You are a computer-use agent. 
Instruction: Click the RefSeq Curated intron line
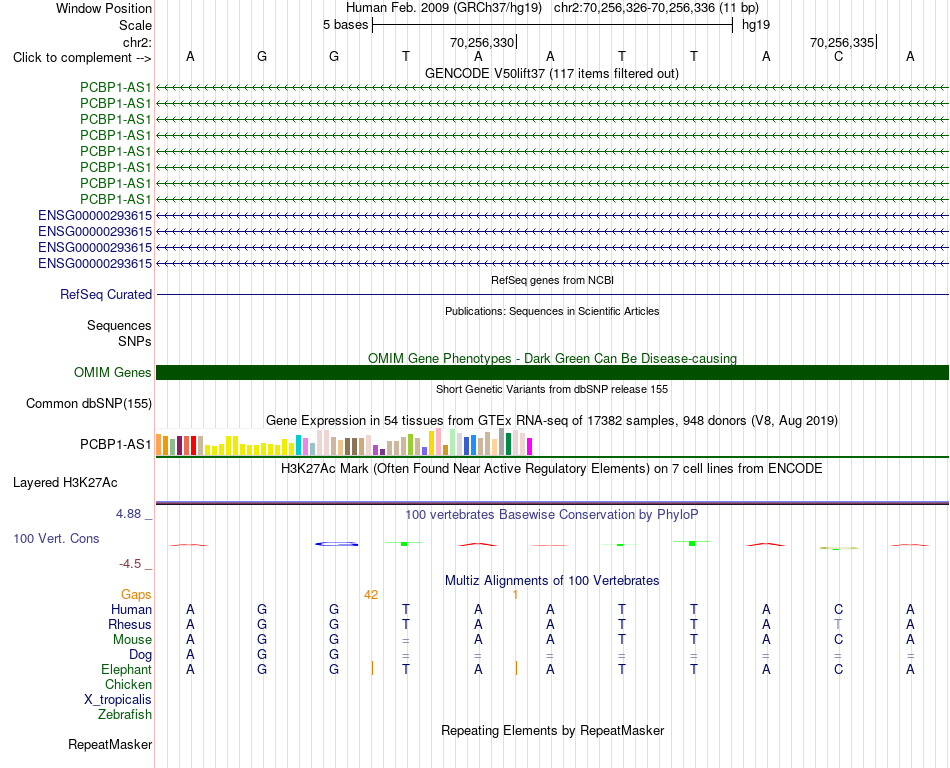point(552,294)
